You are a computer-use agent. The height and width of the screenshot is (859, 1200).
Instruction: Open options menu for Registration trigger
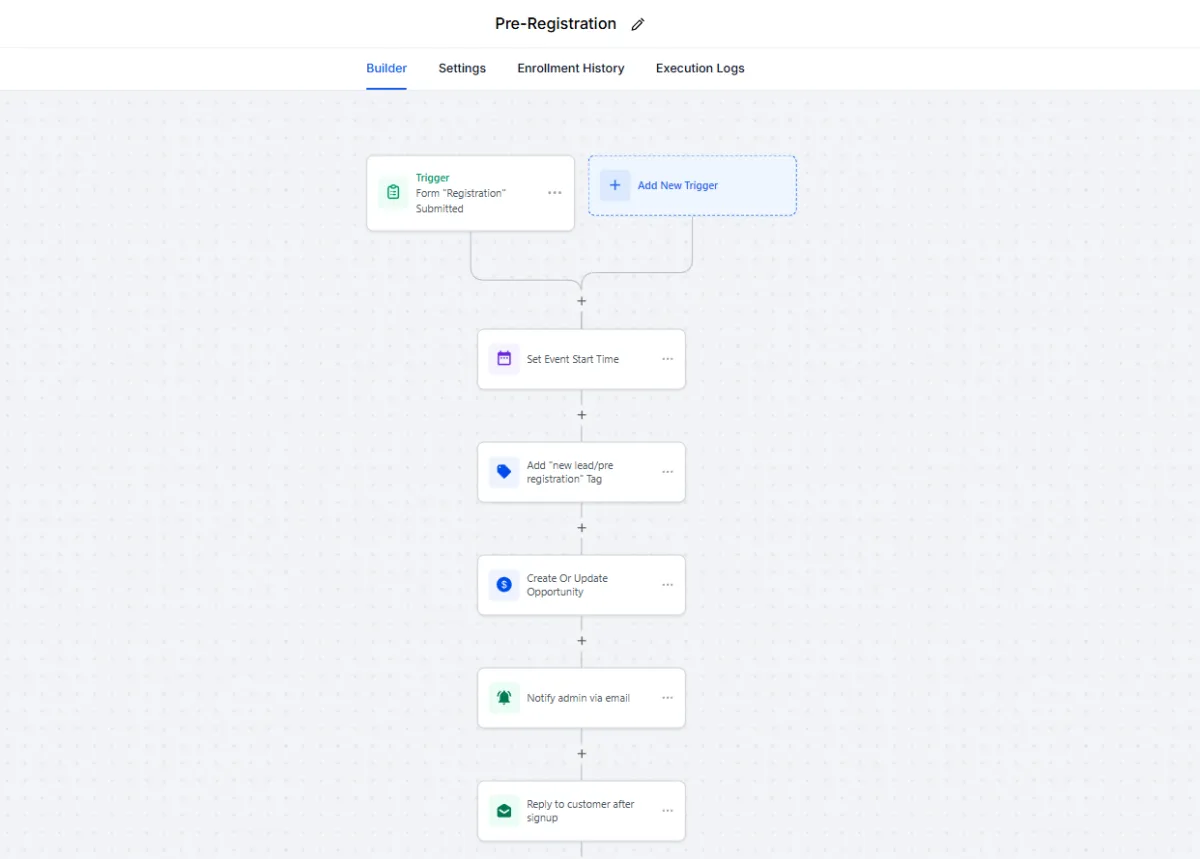(555, 193)
